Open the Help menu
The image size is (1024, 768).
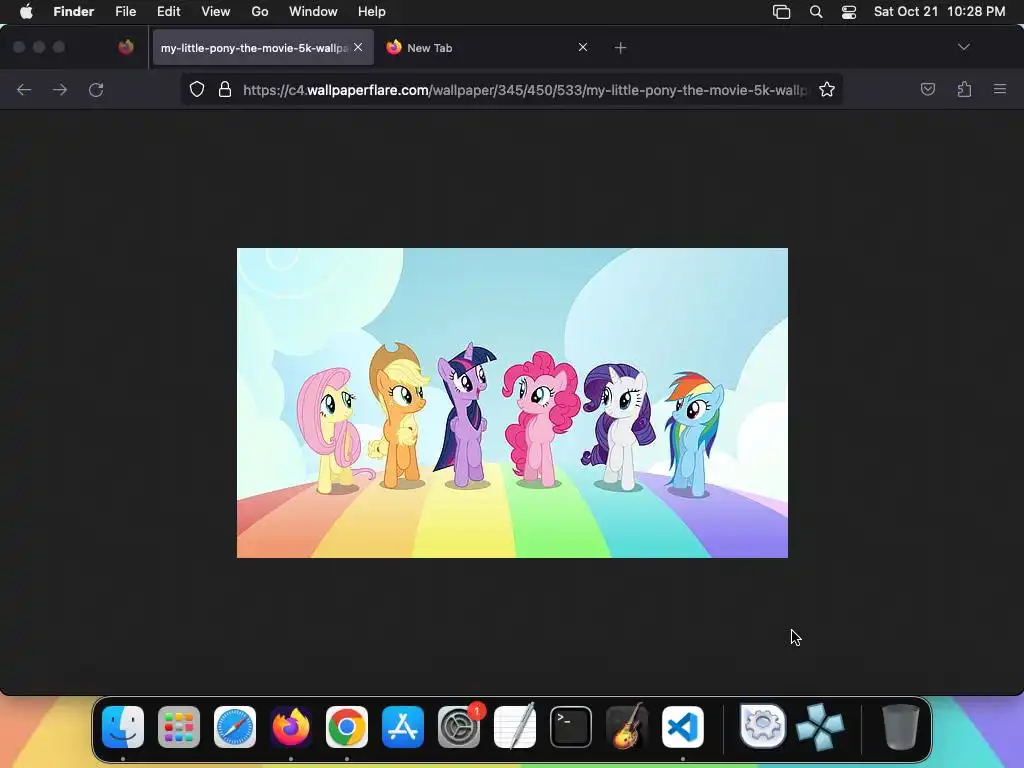372,12
